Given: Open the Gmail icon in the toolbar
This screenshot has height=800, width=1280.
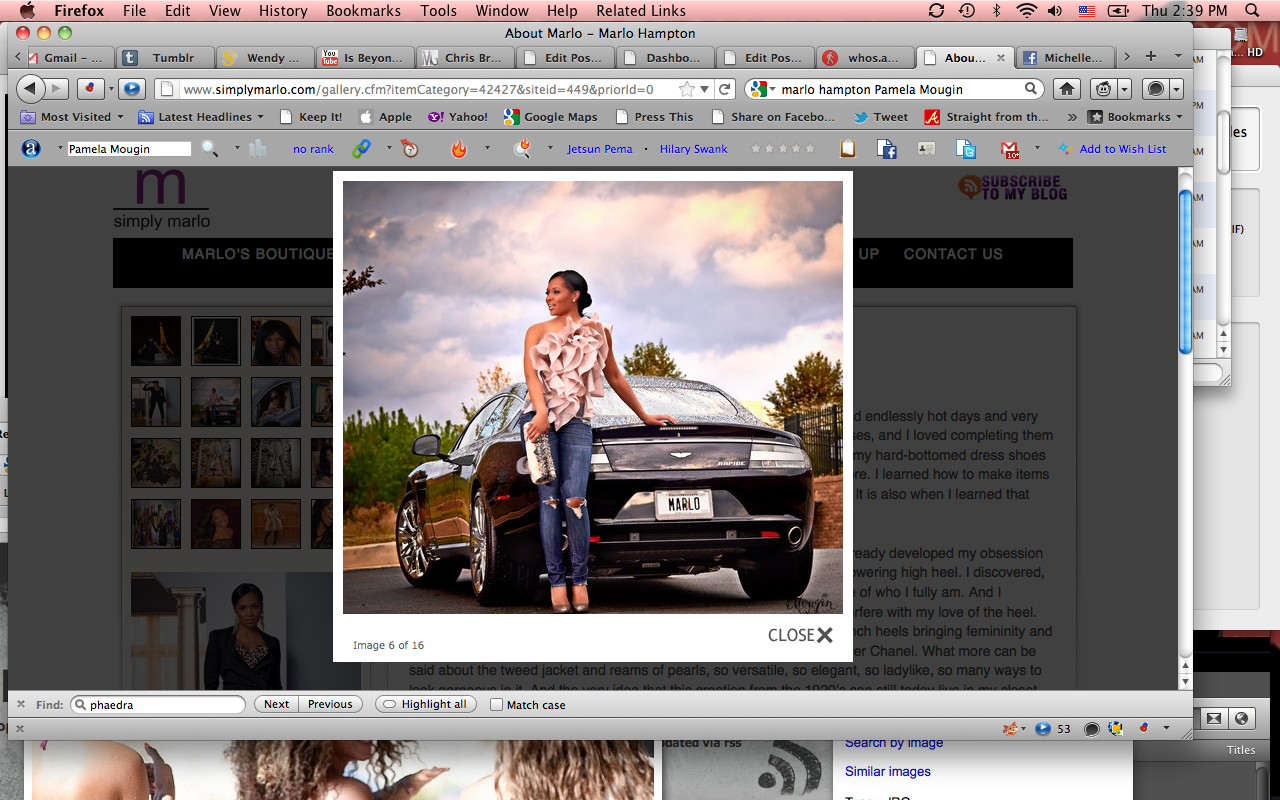Looking at the screenshot, I should tap(1009, 149).
